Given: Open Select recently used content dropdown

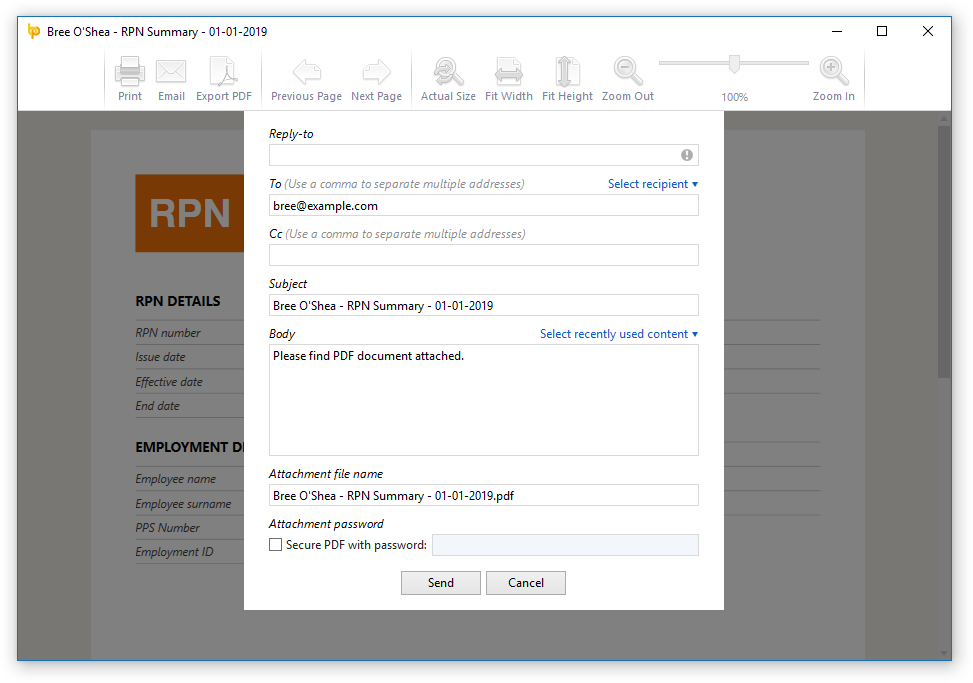Looking at the screenshot, I should [x=619, y=334].
